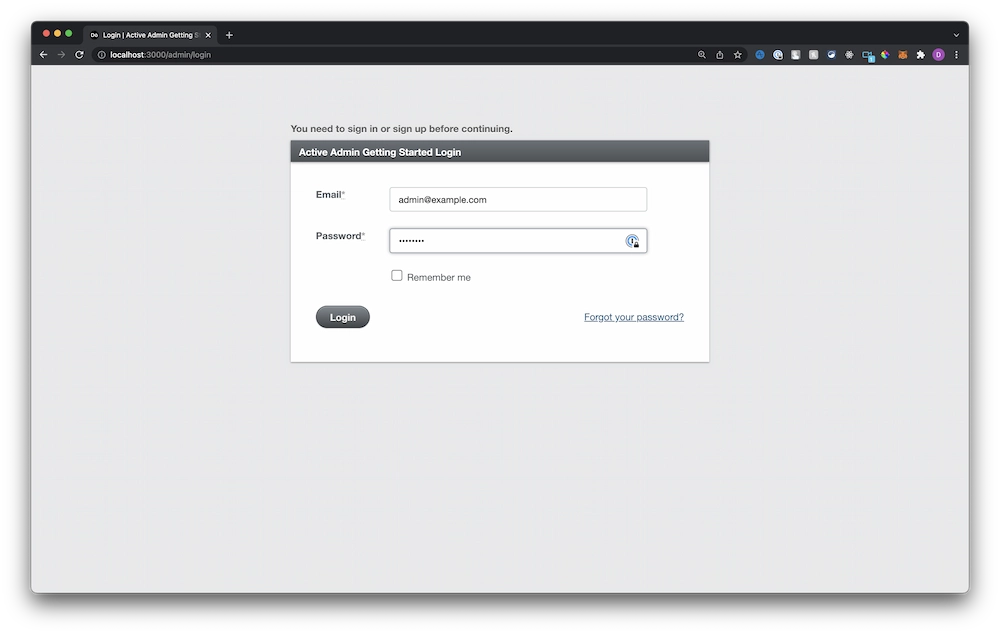Click inside the Email input field
Viewport: 1000px width, 634px height.
517,199
